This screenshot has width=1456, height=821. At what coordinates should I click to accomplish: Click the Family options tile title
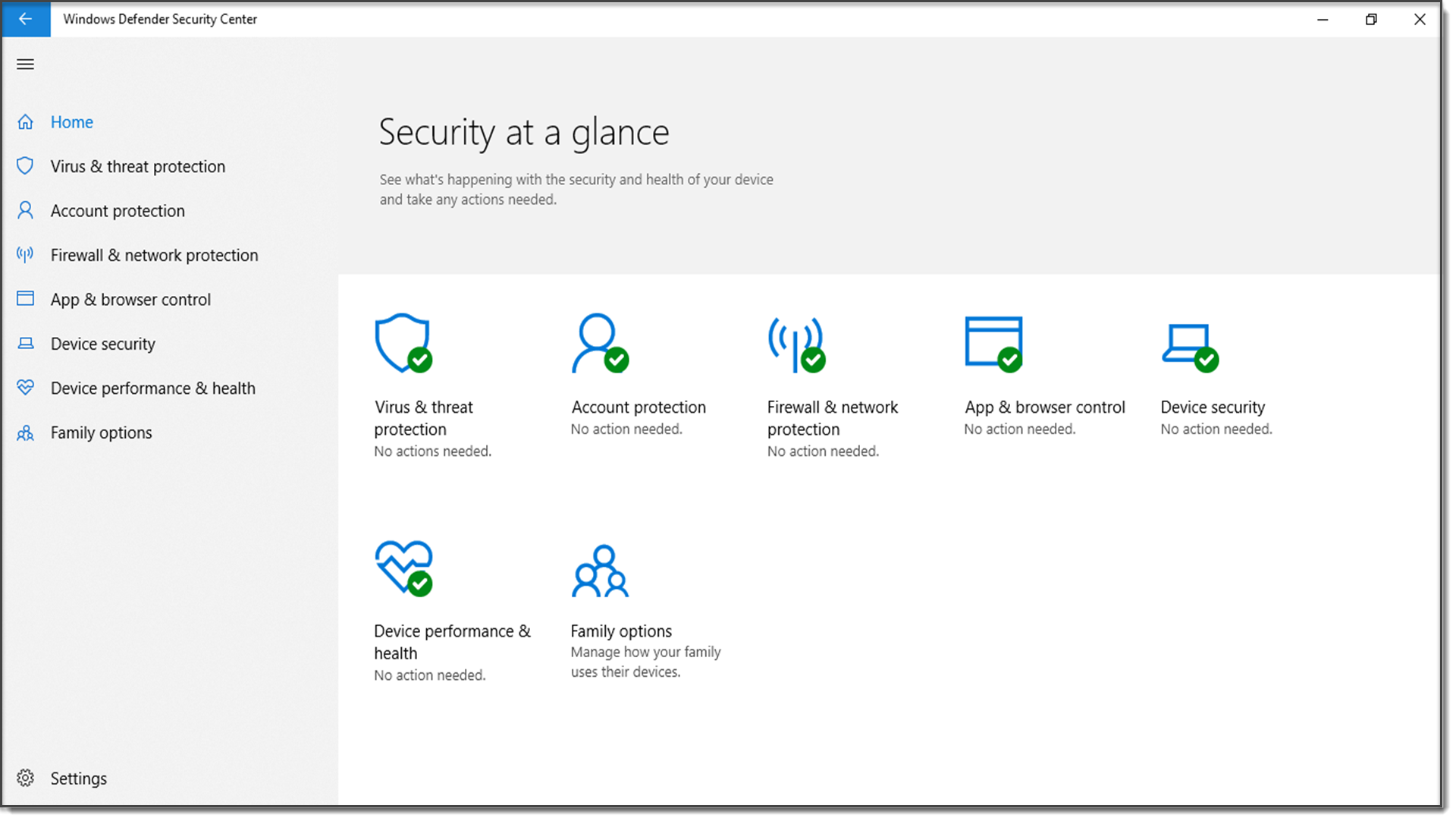(x=621, y=631)
